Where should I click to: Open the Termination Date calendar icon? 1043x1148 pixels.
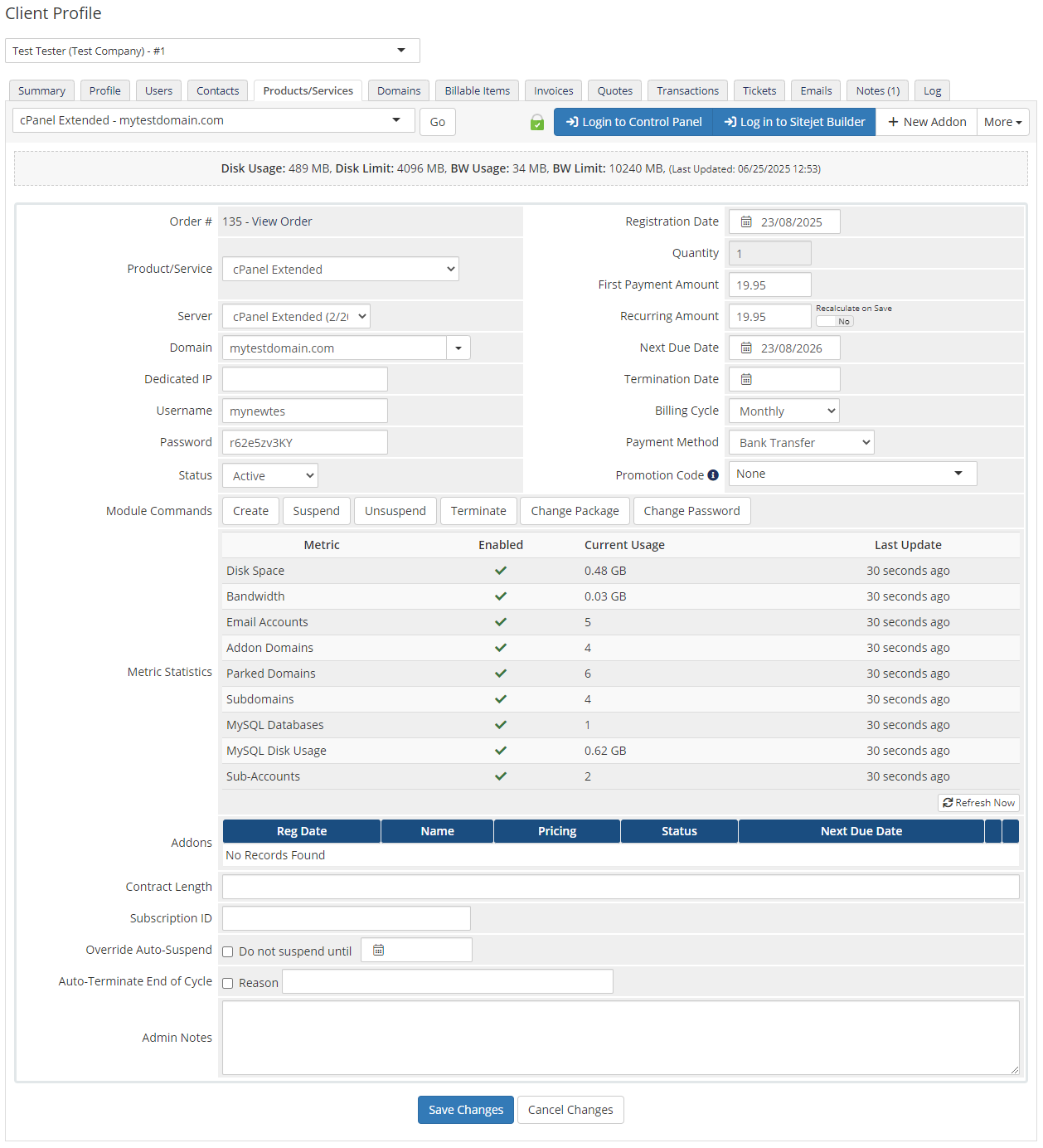point(746,380)
